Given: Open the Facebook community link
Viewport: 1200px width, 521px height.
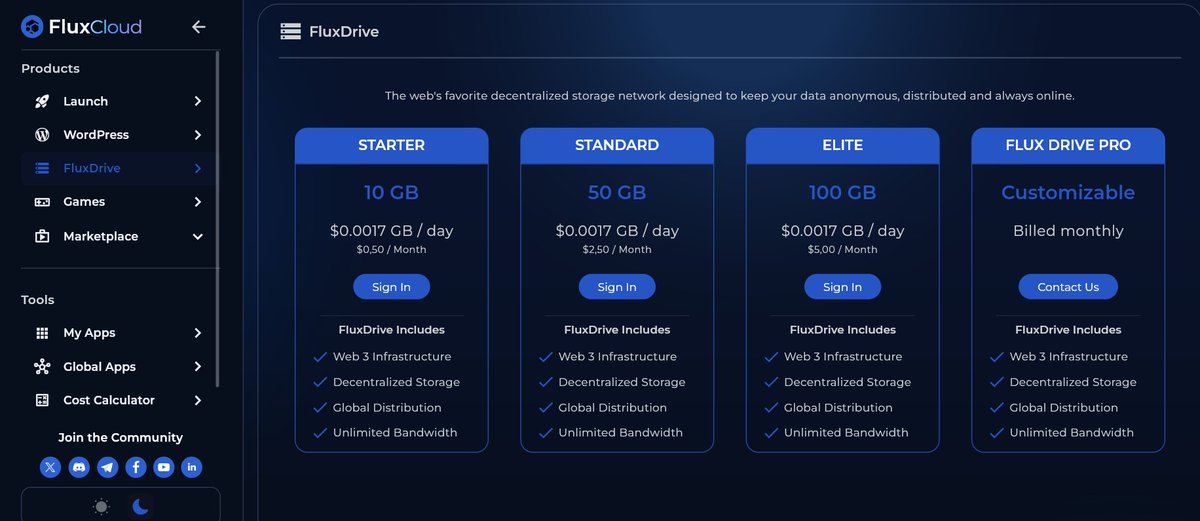Looking at the screenshot, I should click(x=135, y=467).
